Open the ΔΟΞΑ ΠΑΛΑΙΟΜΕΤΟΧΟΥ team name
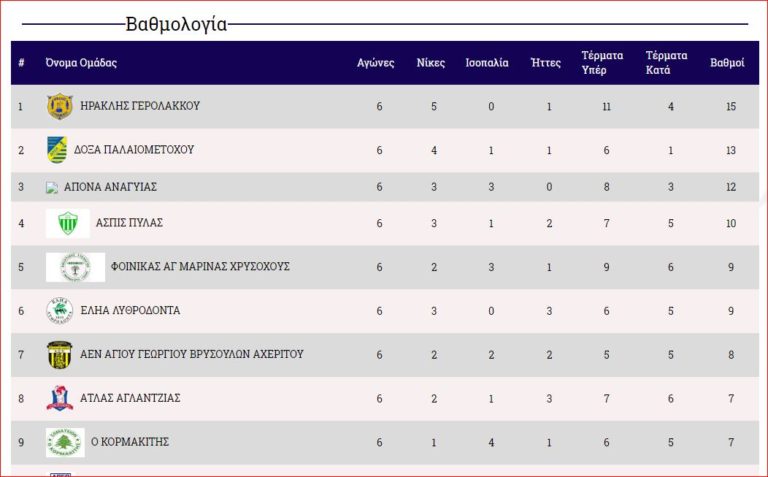Viewport: 768px width, 477px height. tap(134, 150)
